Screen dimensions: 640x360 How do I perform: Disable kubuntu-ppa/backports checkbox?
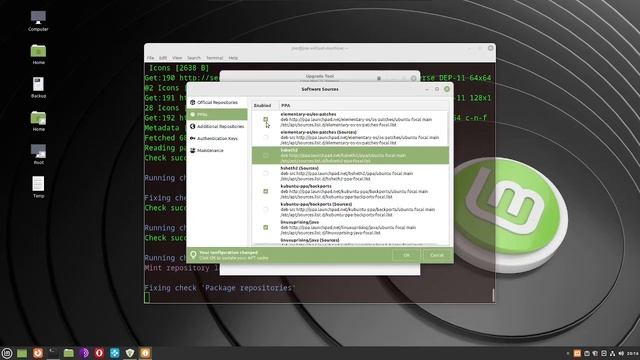(266, 191)
